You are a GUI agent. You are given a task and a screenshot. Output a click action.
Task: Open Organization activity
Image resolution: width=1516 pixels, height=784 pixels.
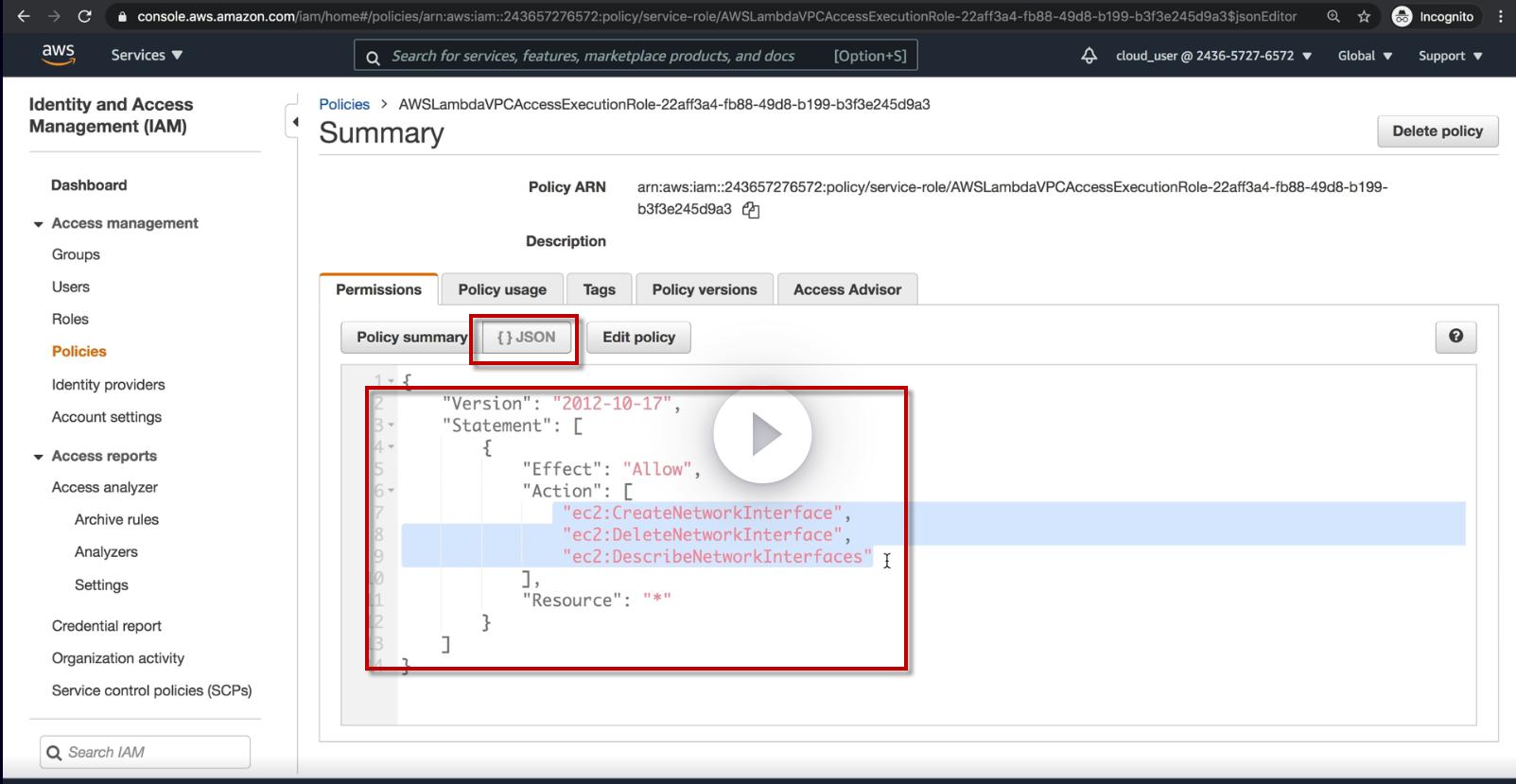pos(118,658)
